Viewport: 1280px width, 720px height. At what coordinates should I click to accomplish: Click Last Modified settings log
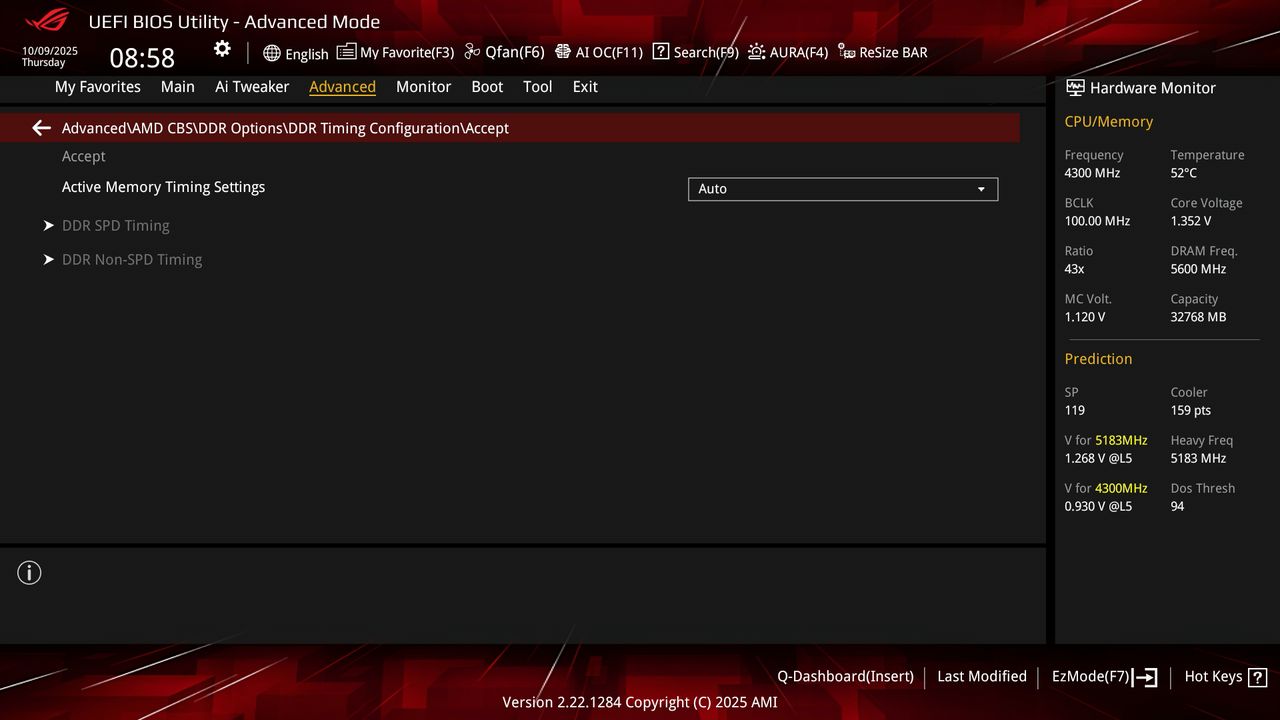point(981,676)
